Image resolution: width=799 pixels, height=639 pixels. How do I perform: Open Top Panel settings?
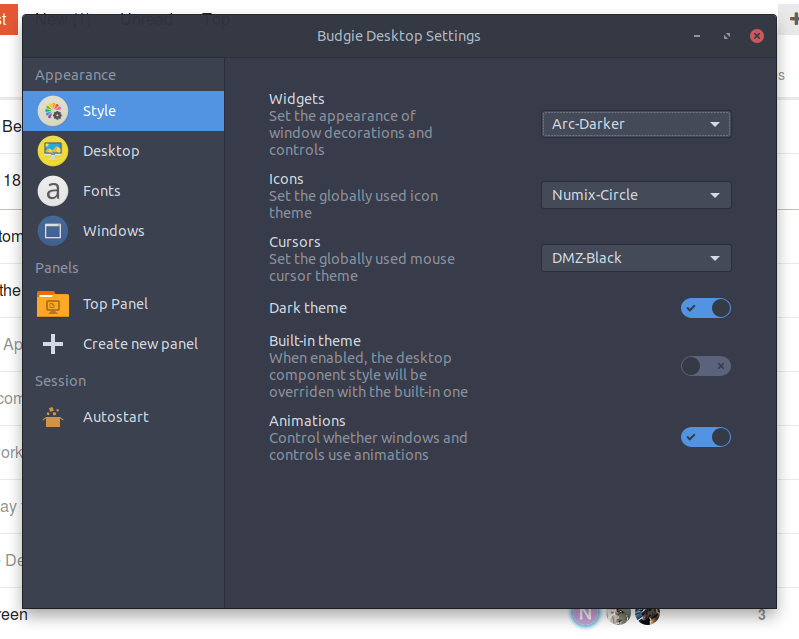[x=123, y=304]
